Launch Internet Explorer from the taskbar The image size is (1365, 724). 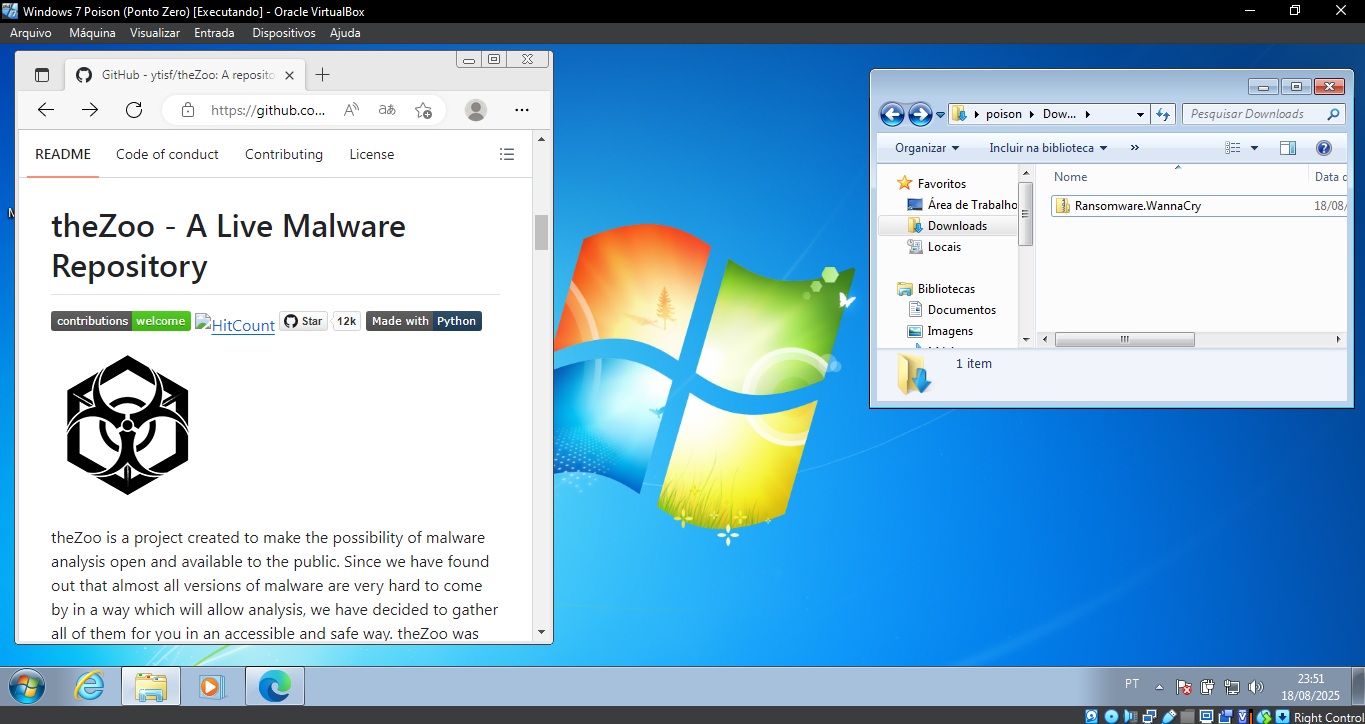(90, 686)
